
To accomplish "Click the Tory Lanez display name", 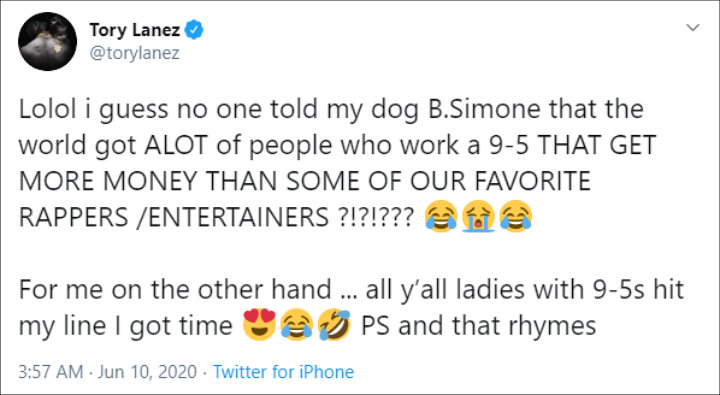I will (135, 30).
